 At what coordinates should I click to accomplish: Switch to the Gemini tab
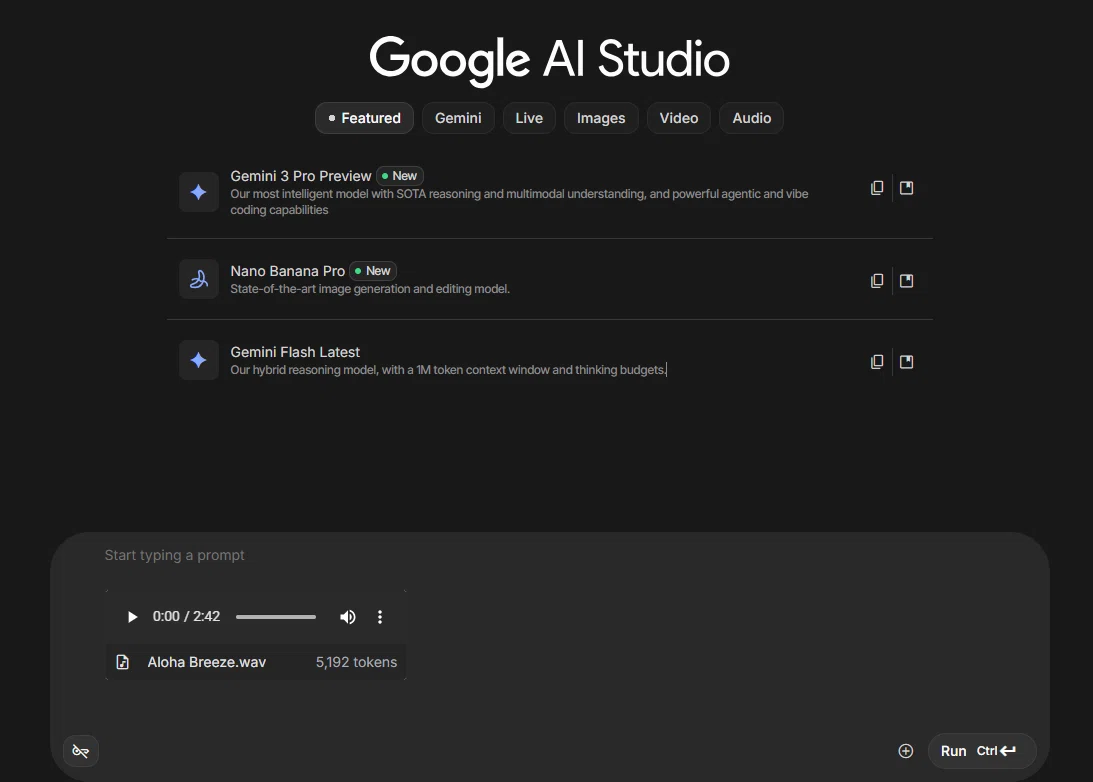[458, 118]
